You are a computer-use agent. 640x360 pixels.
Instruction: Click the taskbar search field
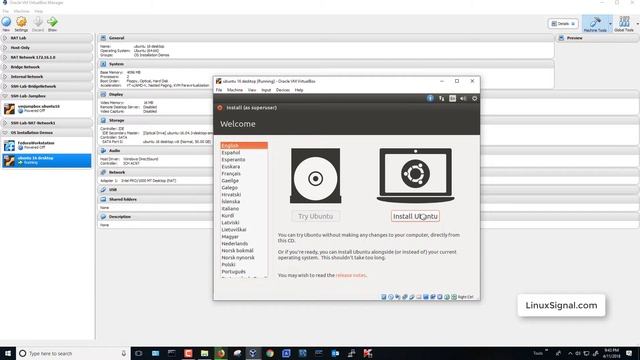(73, 353)
